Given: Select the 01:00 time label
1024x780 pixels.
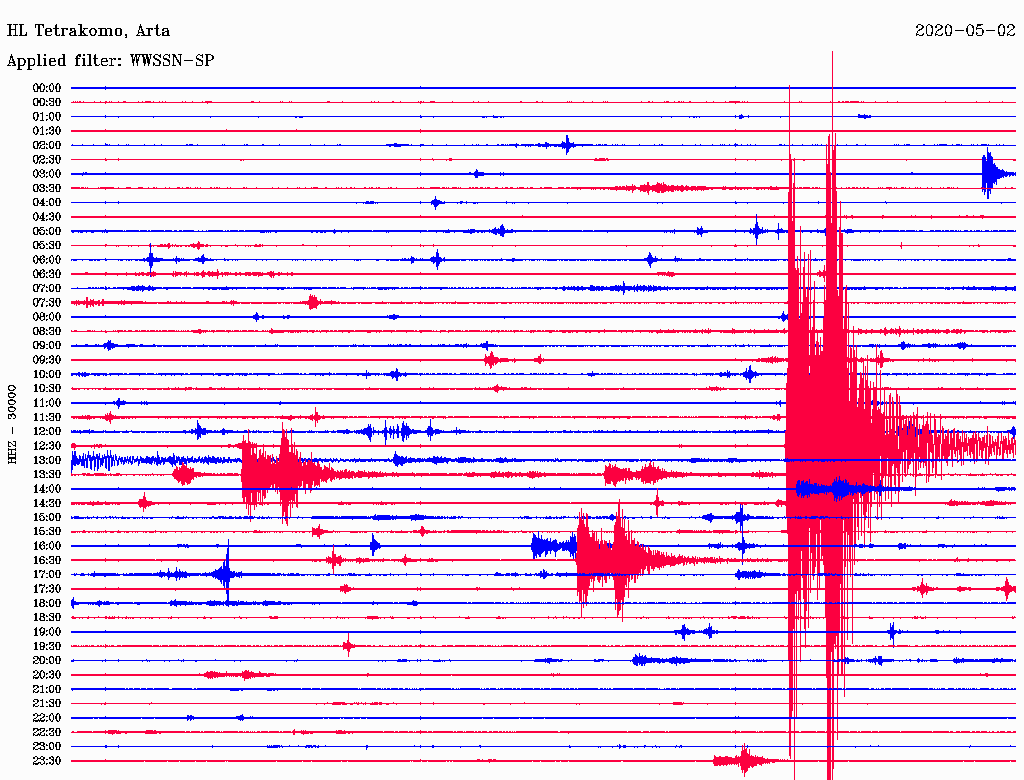Looking at the screenshot, I should (46, 117).
